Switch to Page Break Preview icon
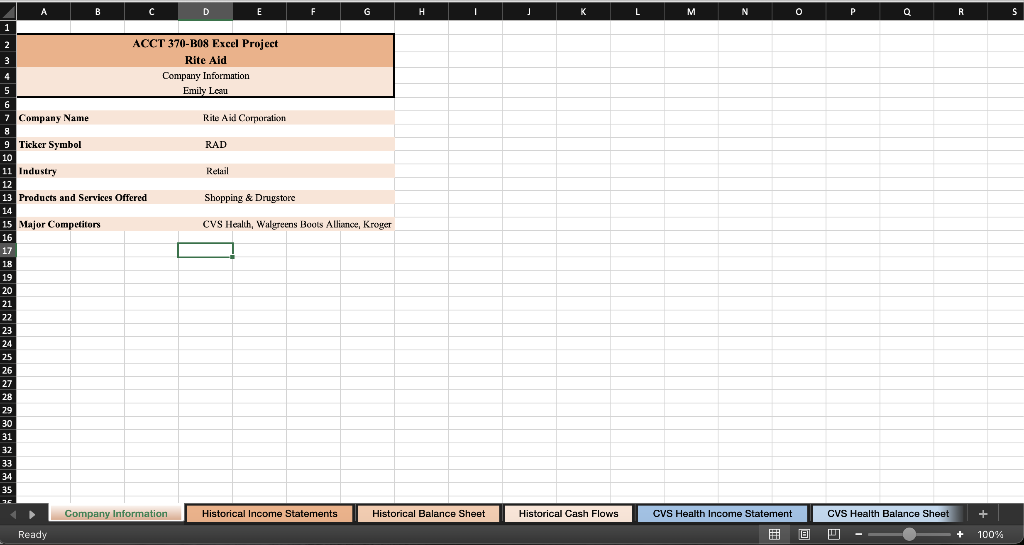1024x545 pixels. point(834,535)
